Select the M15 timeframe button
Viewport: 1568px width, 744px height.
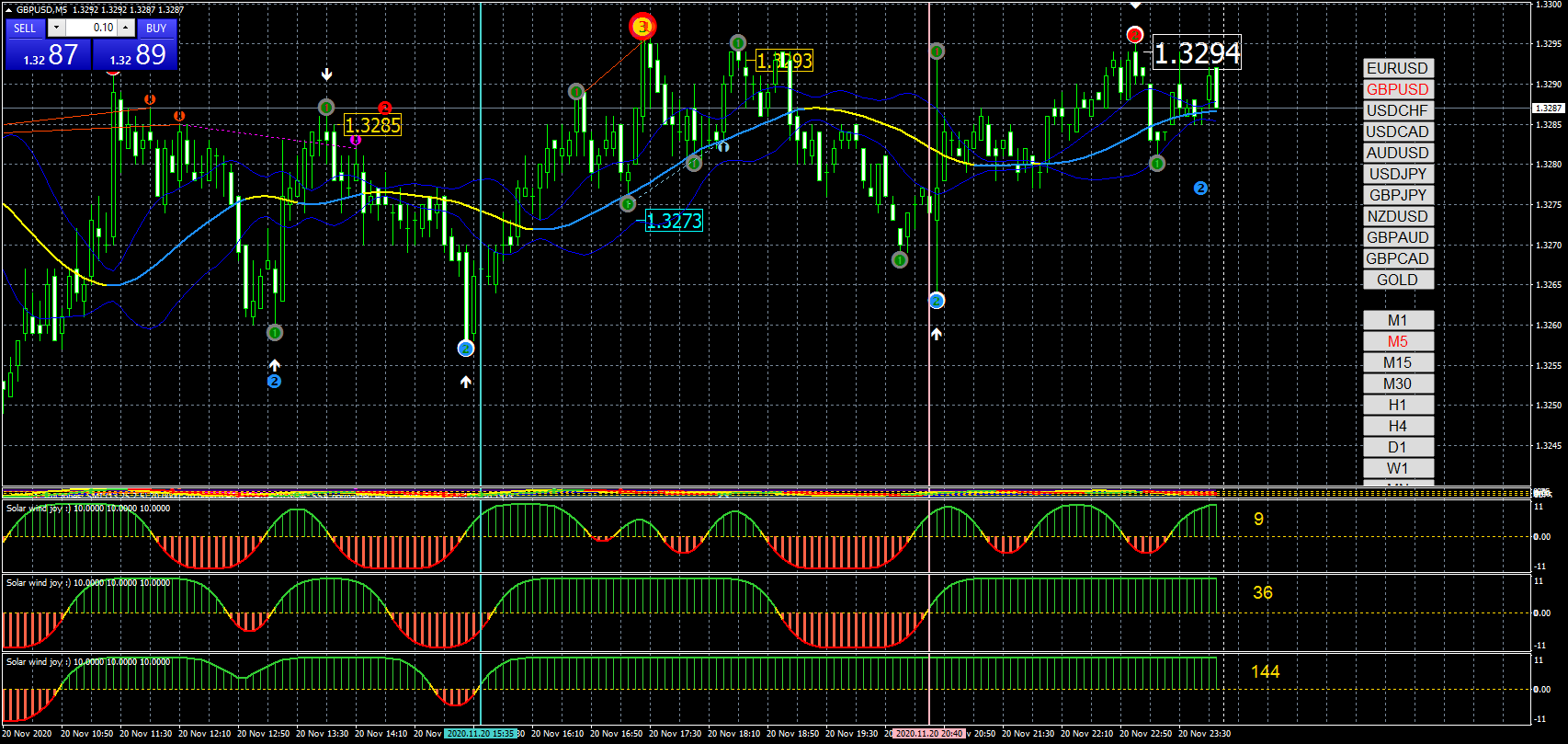coord(1397,362)
